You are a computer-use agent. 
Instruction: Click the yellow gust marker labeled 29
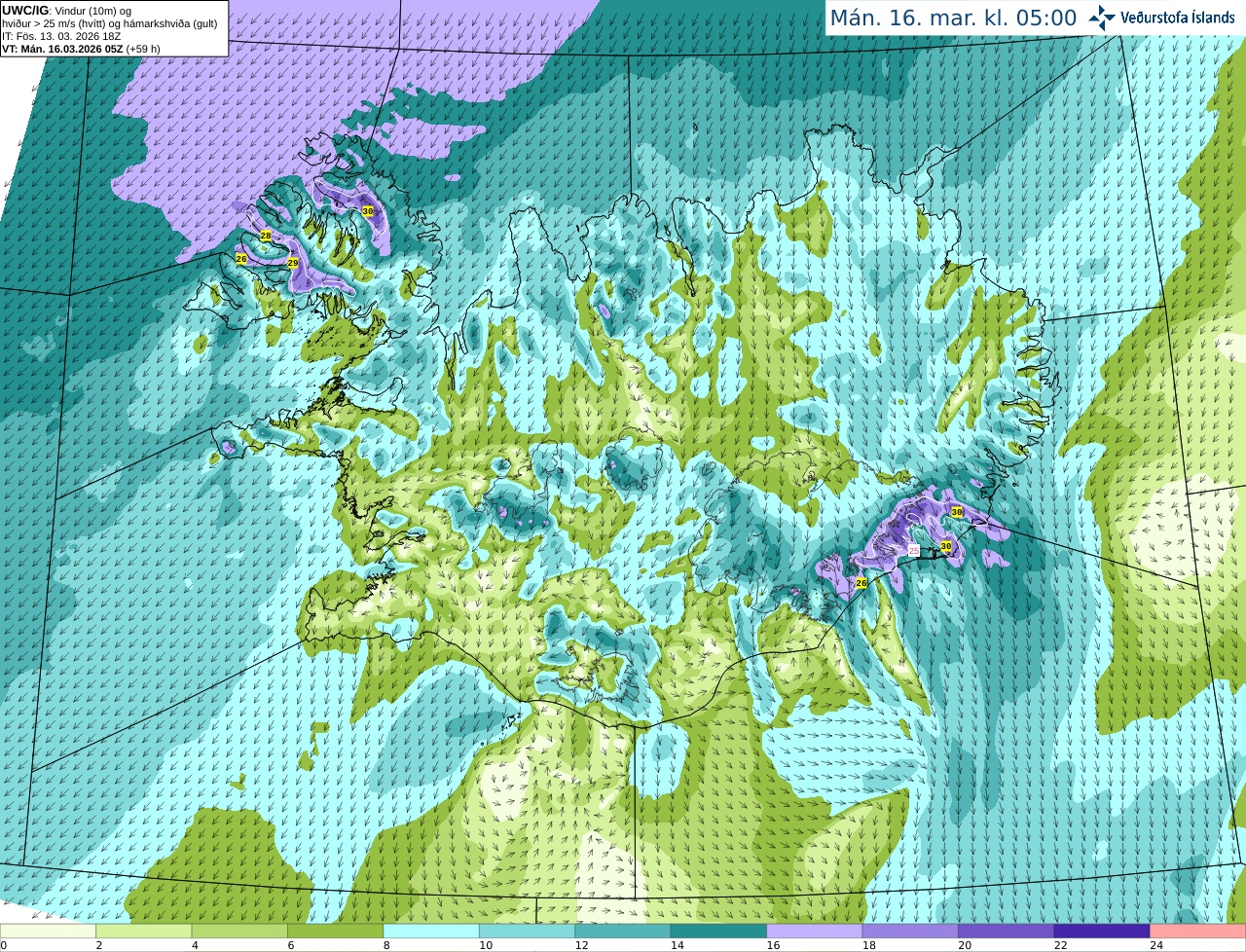pos(293,263)
